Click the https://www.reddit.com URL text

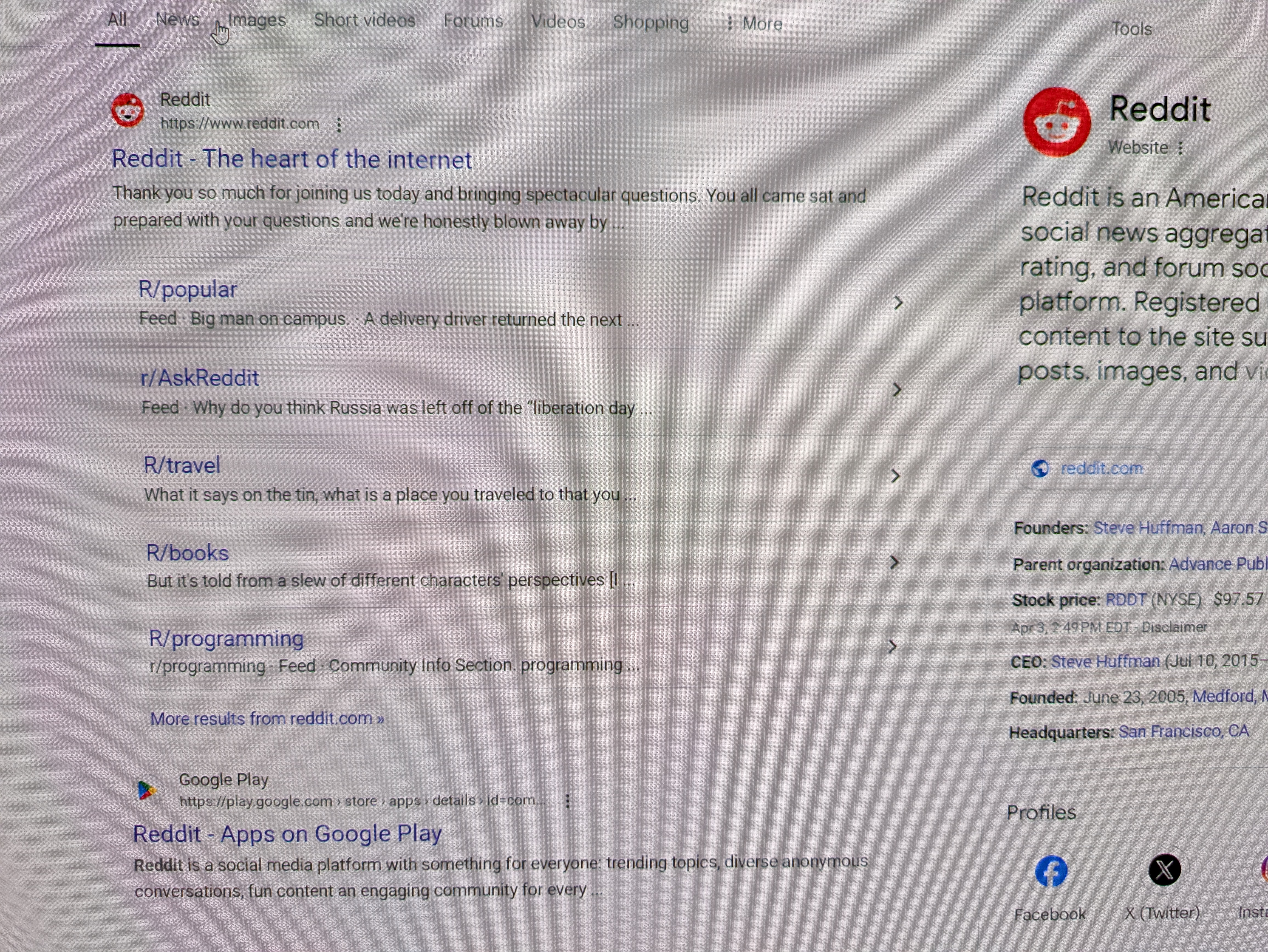tap(240, 124)
